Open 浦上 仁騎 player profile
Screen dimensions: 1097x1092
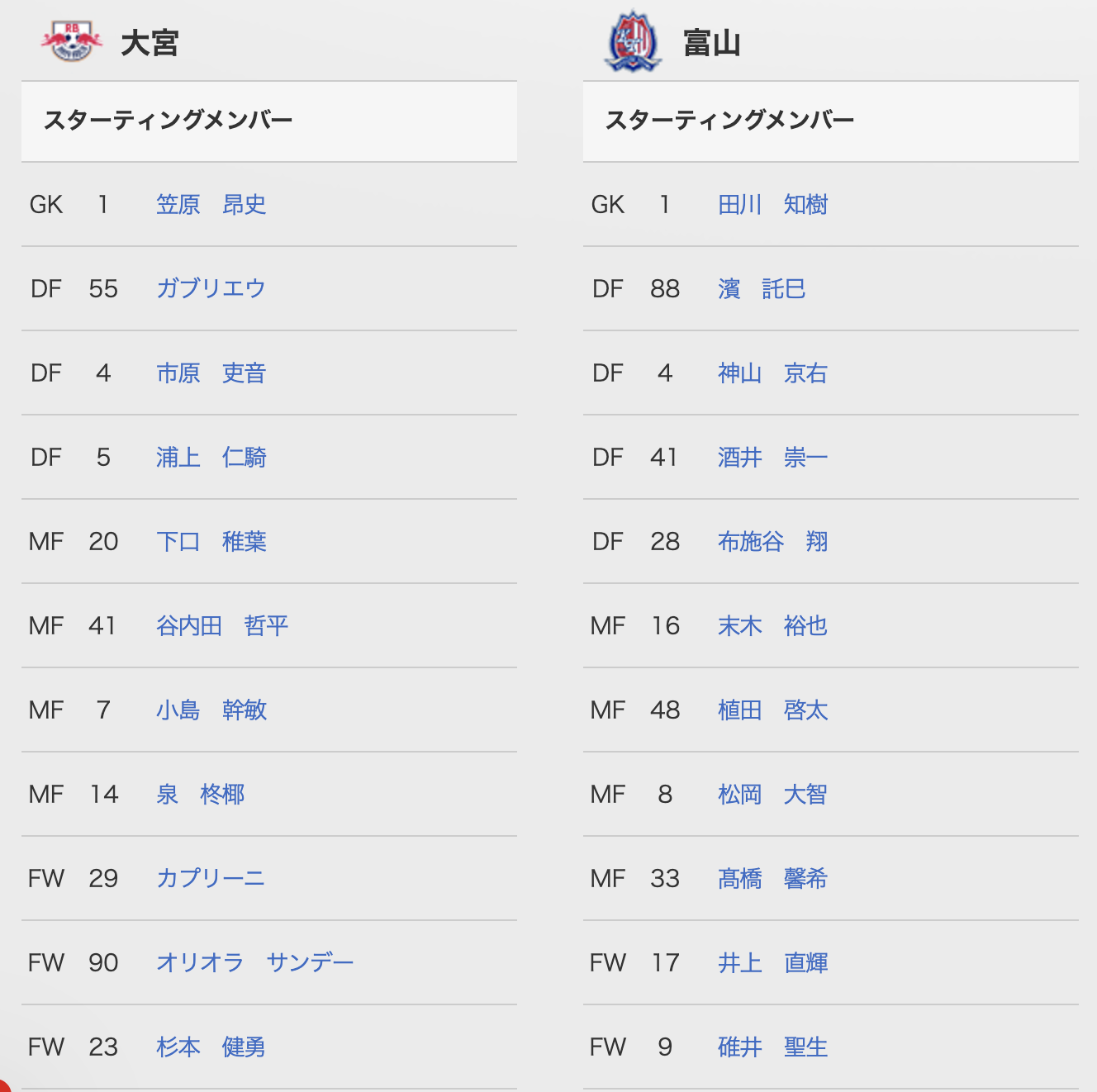(211, 457)
